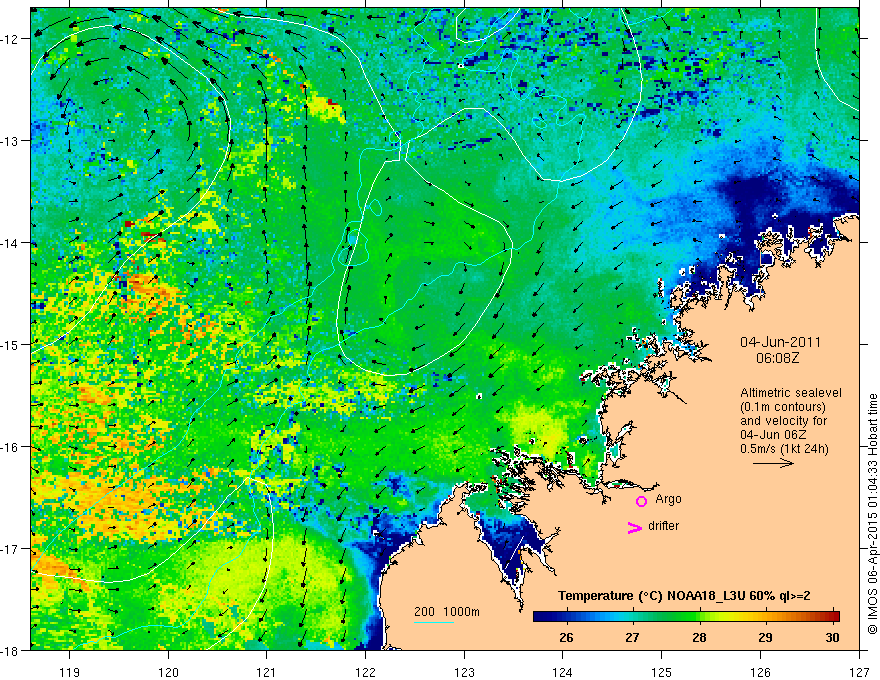Click the '200 1000m' depth contour label
880x680 pixels.
pyautogui.click(x=447, y=612)
